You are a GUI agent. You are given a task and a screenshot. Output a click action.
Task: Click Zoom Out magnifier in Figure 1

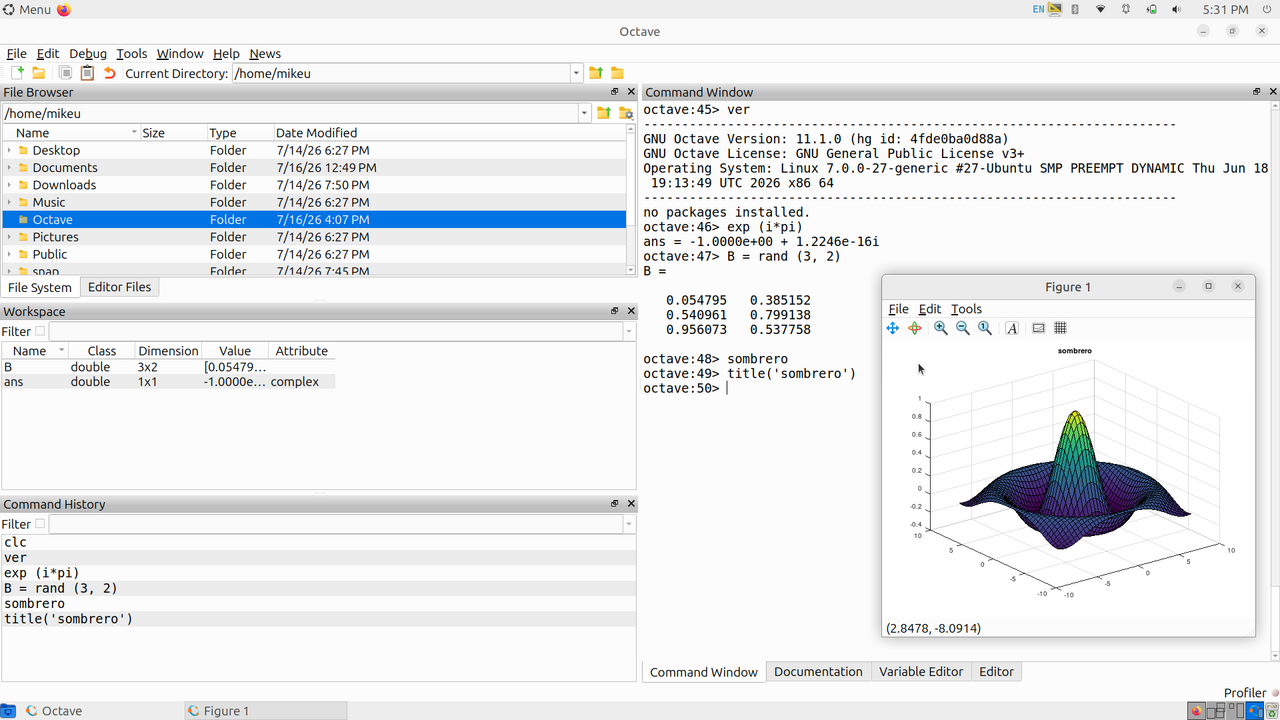pos(963,328)
